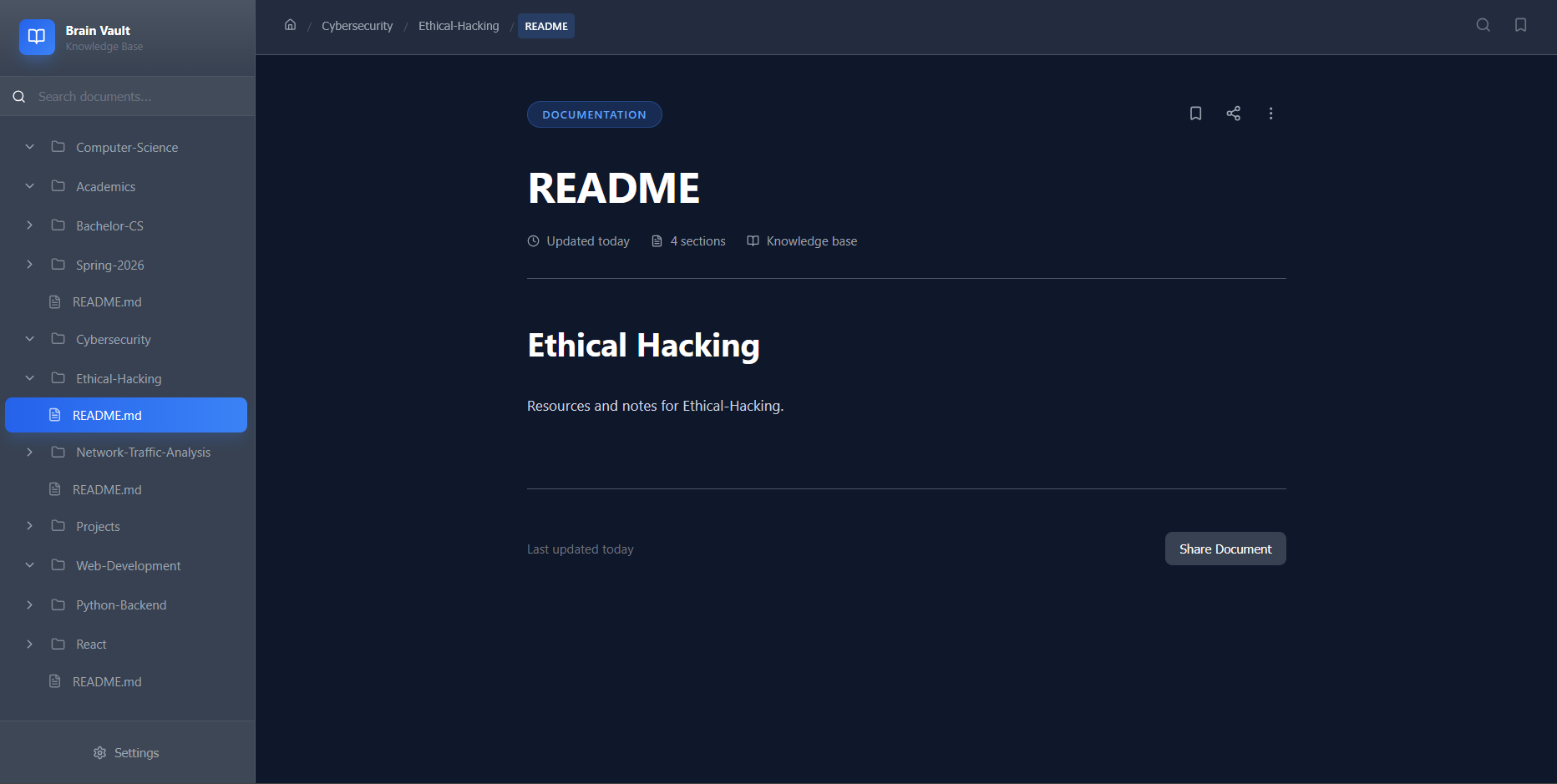Click the share icon beside document bookmark
Viewport: 1557px width, 784px height.
[x=1233, y=114]
